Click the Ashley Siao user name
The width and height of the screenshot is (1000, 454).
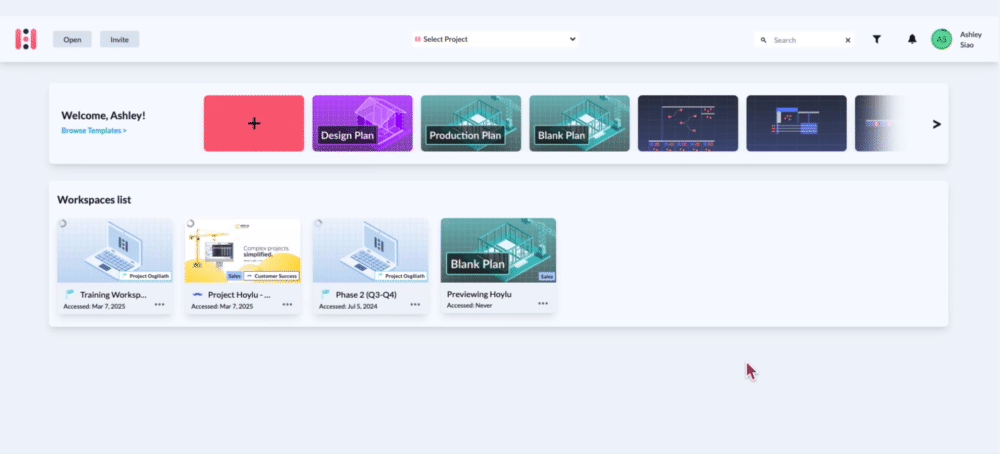(x=971, y=40)
